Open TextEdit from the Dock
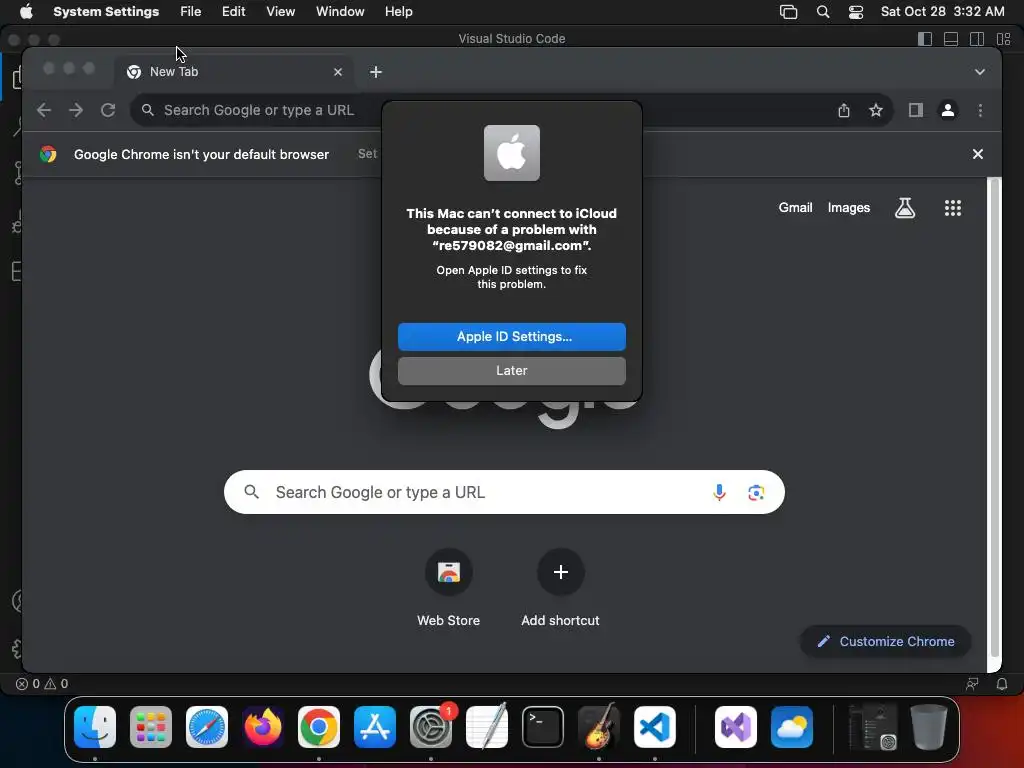The height and width of the screenshot is (768, 1024). (x=487, y=727)
